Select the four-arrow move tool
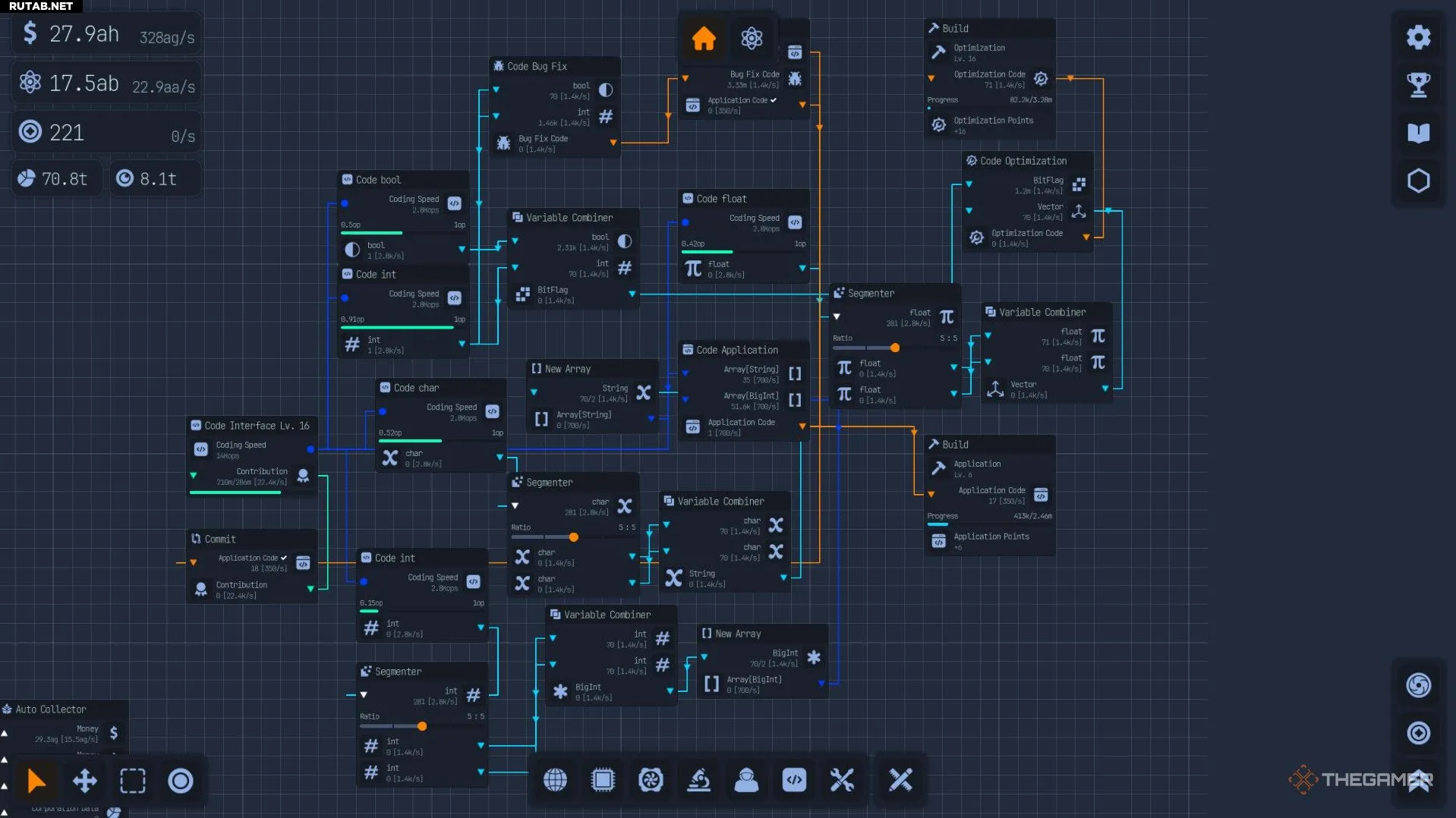Image resolution: width=1456 pixels, height=818 pixels. click(x=84, y=780)
